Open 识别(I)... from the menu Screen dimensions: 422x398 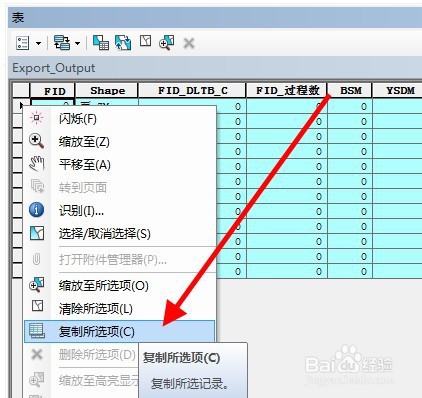tap(120, 211)
